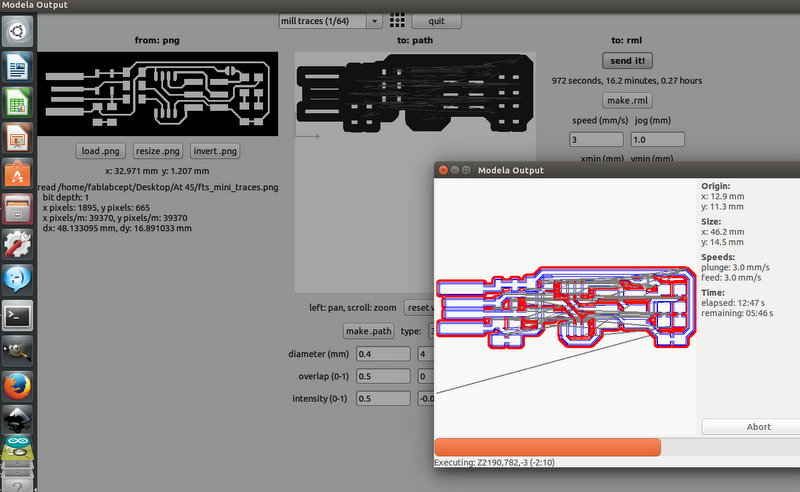This screenshot has width=800, height=492.
Task: Launch Firefox from the dock
Action: pyautogui.click(x=18, y=386)
